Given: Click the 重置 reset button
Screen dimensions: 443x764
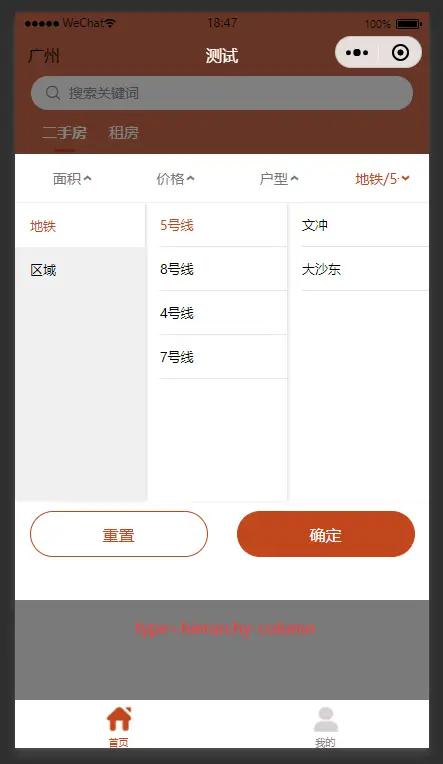Looking at the screenshot, I should click(x=119, y=534).
